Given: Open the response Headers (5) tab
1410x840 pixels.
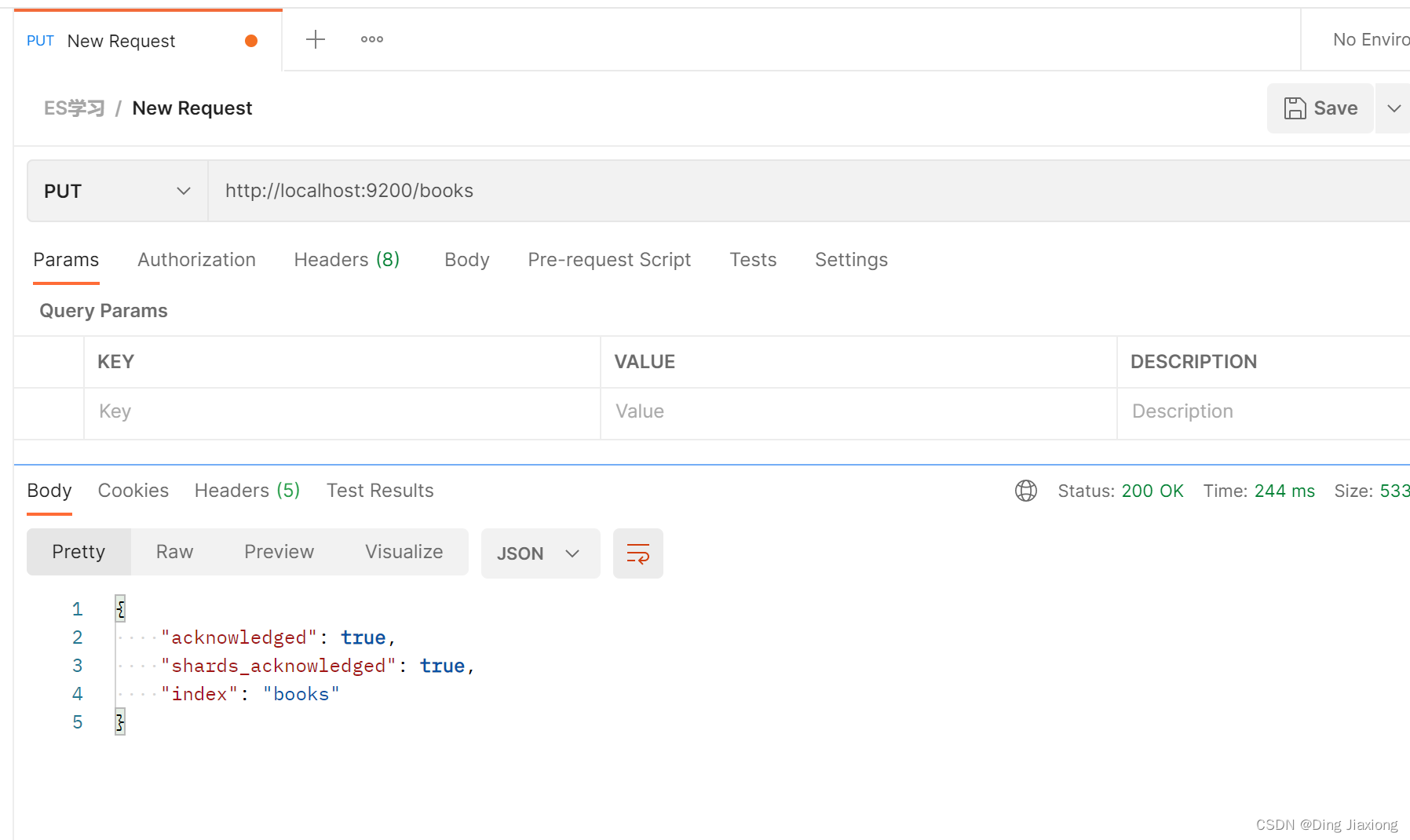Looking at the screenshot, I should [247, 491].
